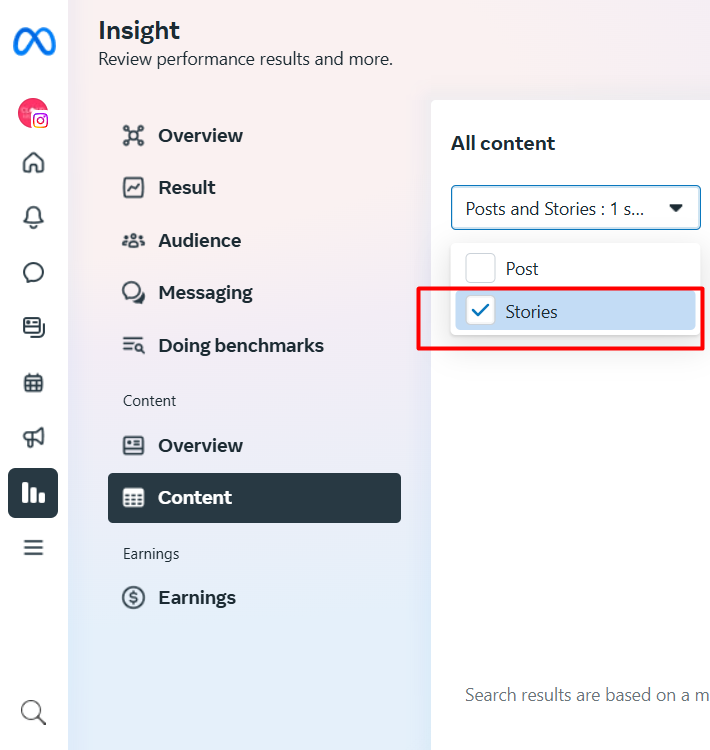Image resolution: width=710 pixels, height=750 pixels.
Task: Open Doing benchmarks section
Action: pyautogui.click(x=254, y=345)
